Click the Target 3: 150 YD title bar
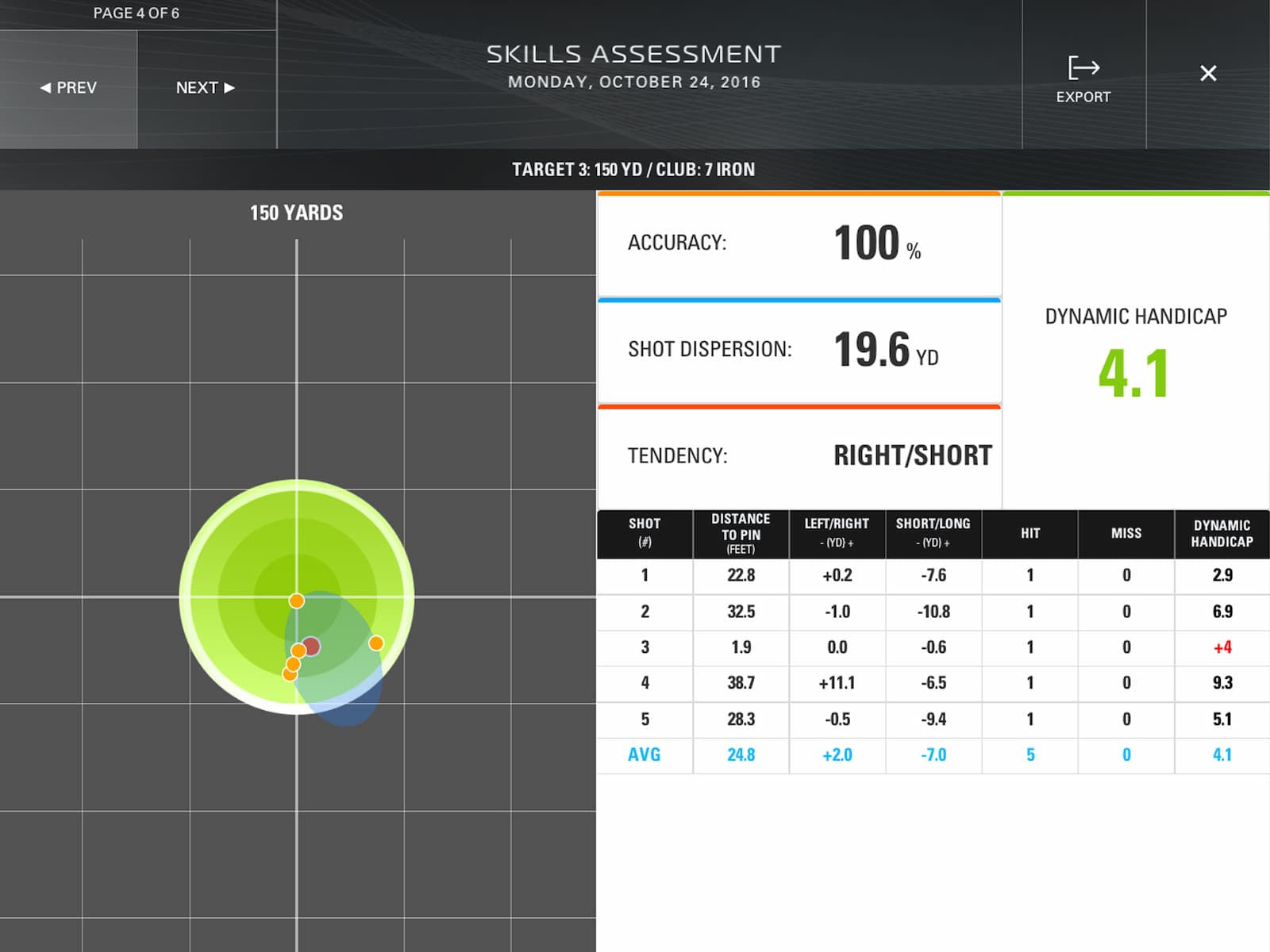The width and height of the screenshot is (1270, 952). pyautogui.click(x=633, y=170)
